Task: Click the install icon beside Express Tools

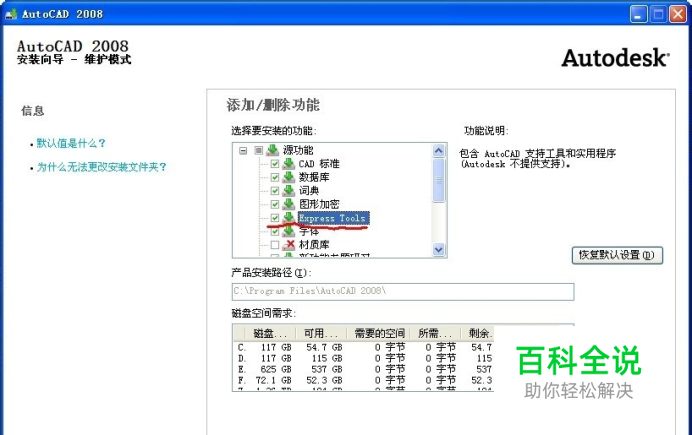Action: pyautogui.click(x=289, y=217)
